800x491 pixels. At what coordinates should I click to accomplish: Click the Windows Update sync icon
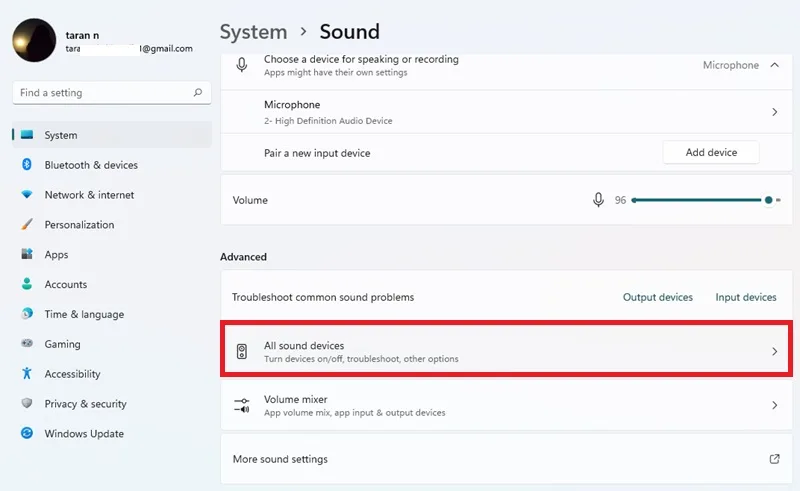[x=27, y=433]
